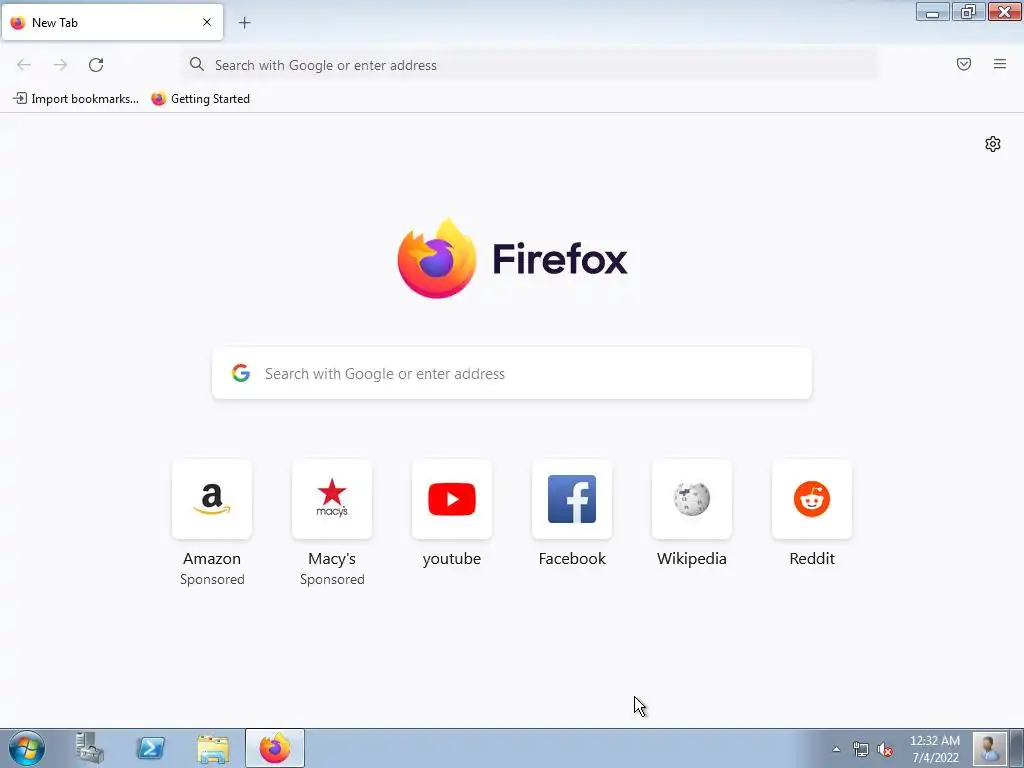Switch to Firefox in the taskbar

[275, 748]
